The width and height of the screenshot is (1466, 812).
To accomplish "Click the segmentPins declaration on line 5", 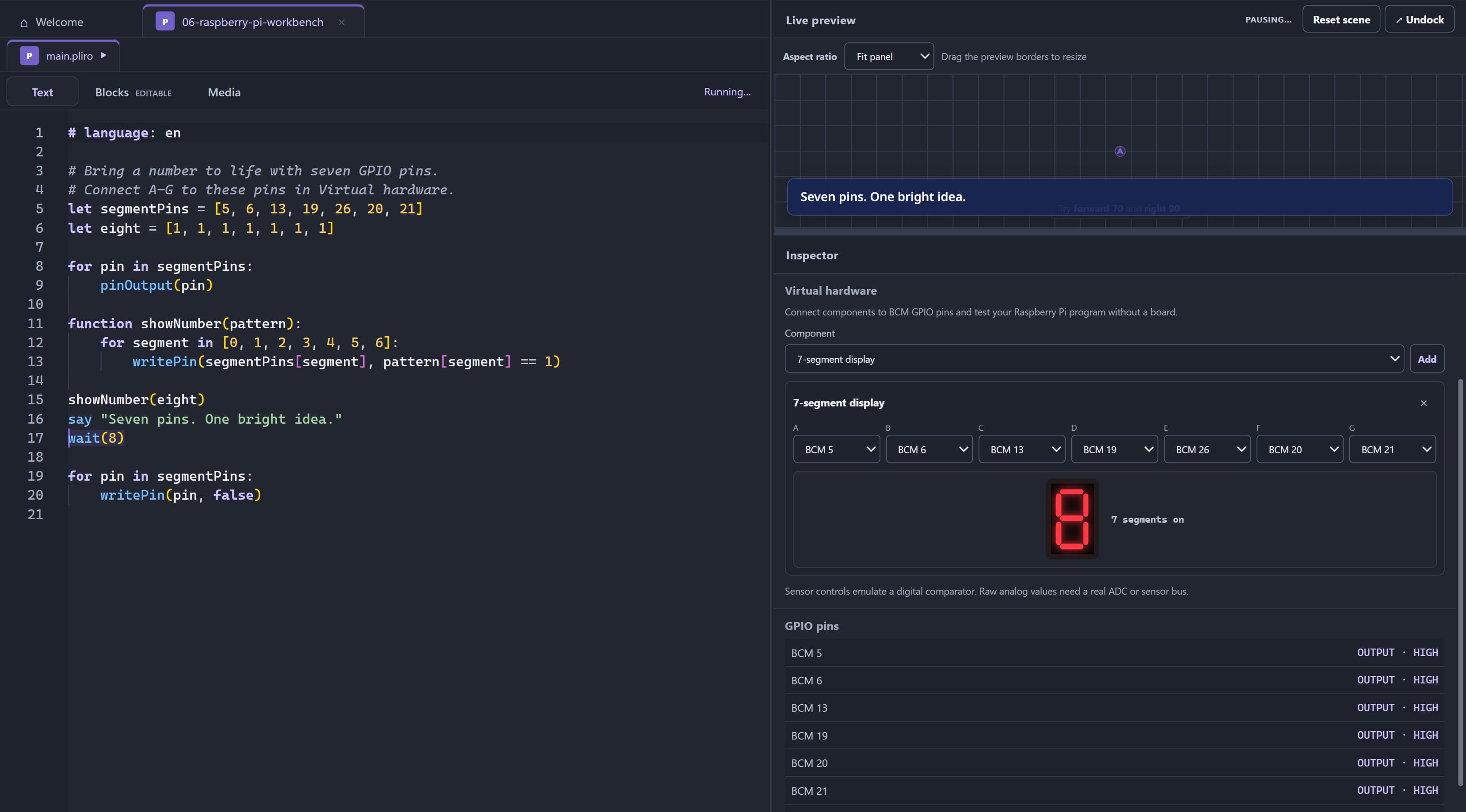I will (x=245, y=209).
